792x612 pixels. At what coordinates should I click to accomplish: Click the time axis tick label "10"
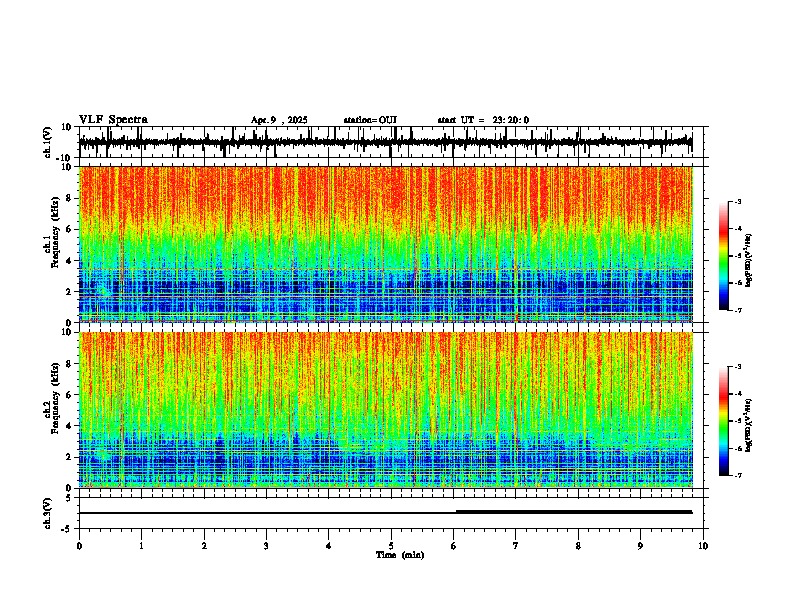click(x=703, y=546)
